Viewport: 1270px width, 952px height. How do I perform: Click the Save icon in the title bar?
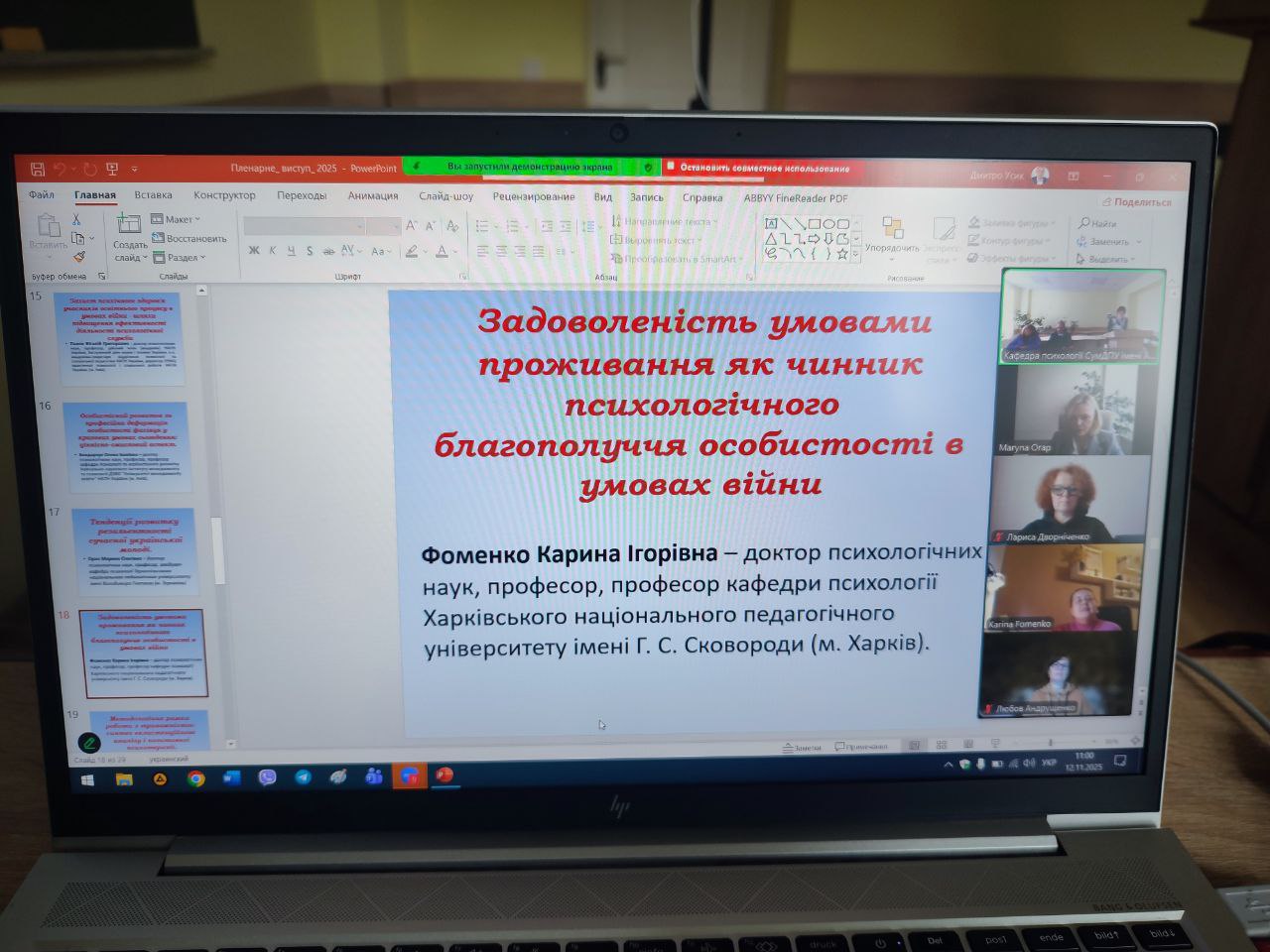tap(38, 170)
